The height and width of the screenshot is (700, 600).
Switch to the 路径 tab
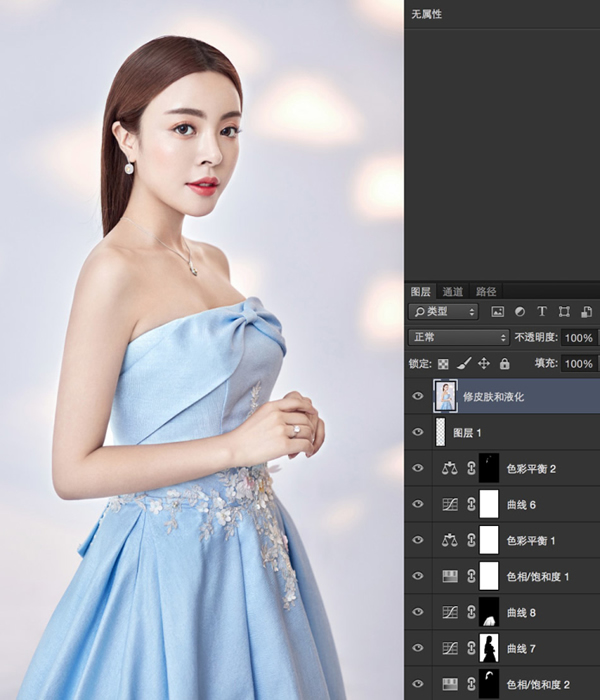click(x=486, y=292)
